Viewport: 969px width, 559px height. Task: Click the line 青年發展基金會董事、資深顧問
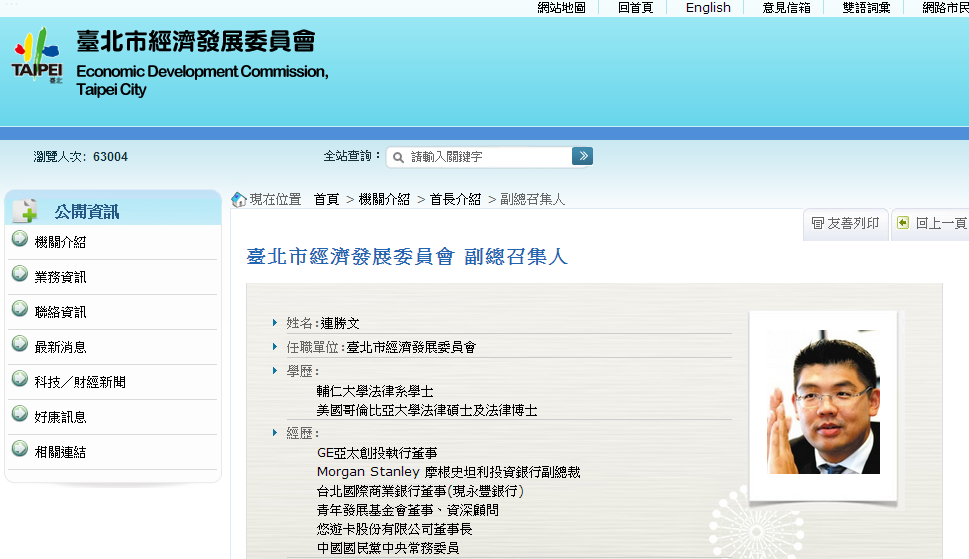click(407, 510)
